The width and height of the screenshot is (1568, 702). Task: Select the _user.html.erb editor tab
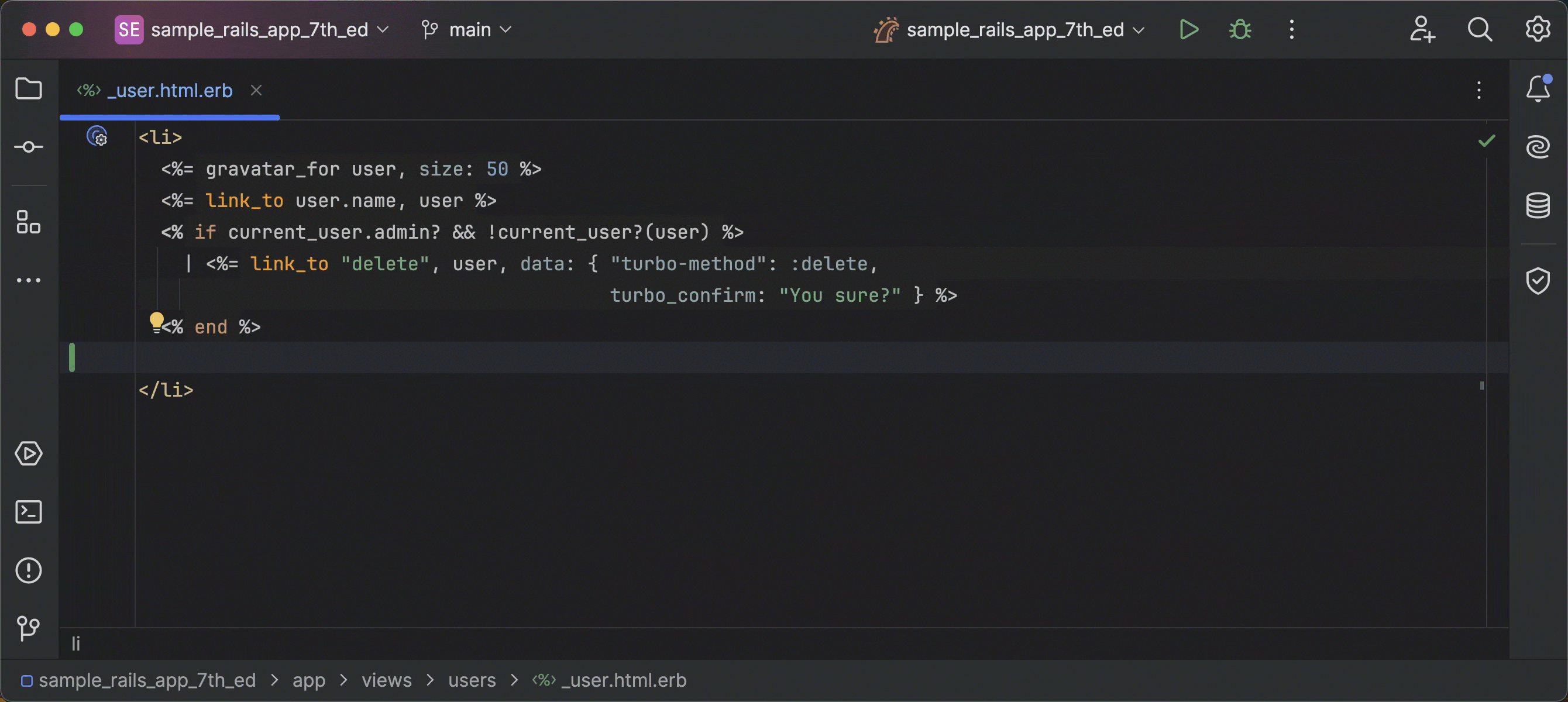[169, 91]
